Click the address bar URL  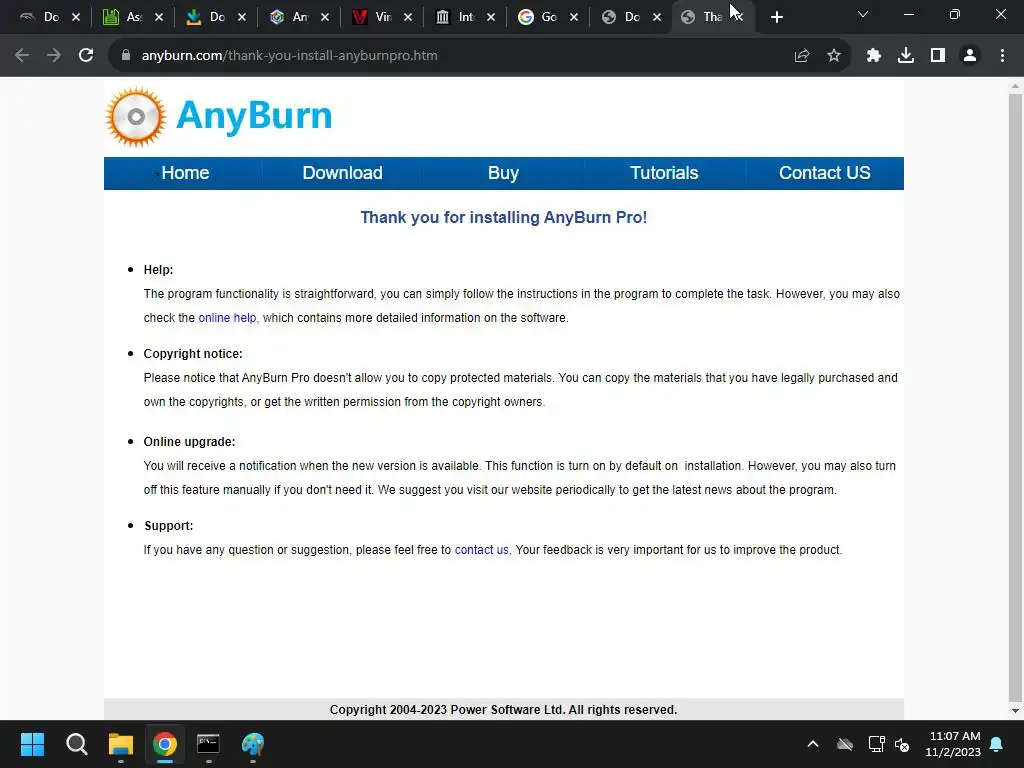(x=289, y=56)
